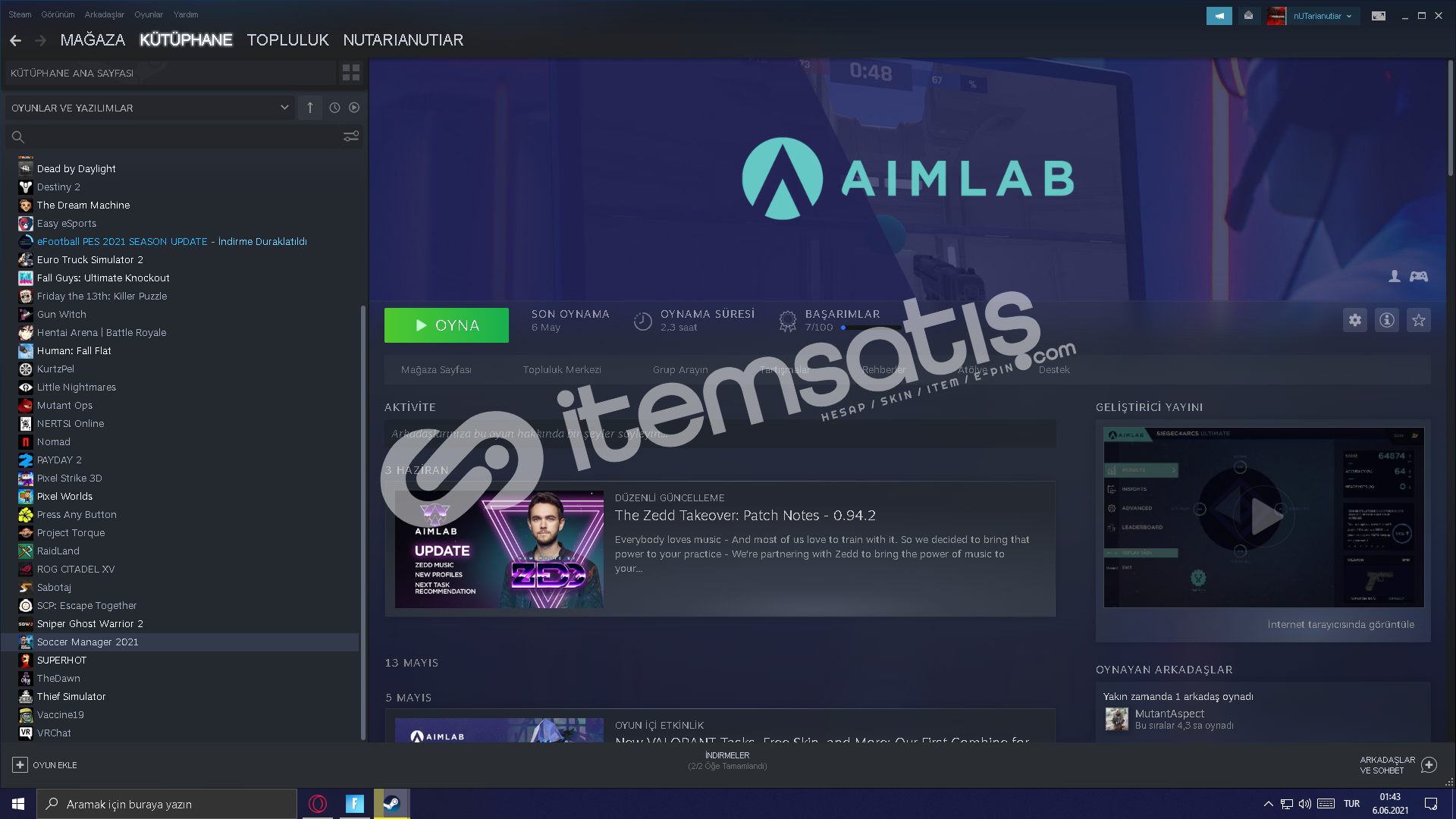Open the Görünüm menu
The width and height of the screenshot is (1456, 819).
point(58,14)
